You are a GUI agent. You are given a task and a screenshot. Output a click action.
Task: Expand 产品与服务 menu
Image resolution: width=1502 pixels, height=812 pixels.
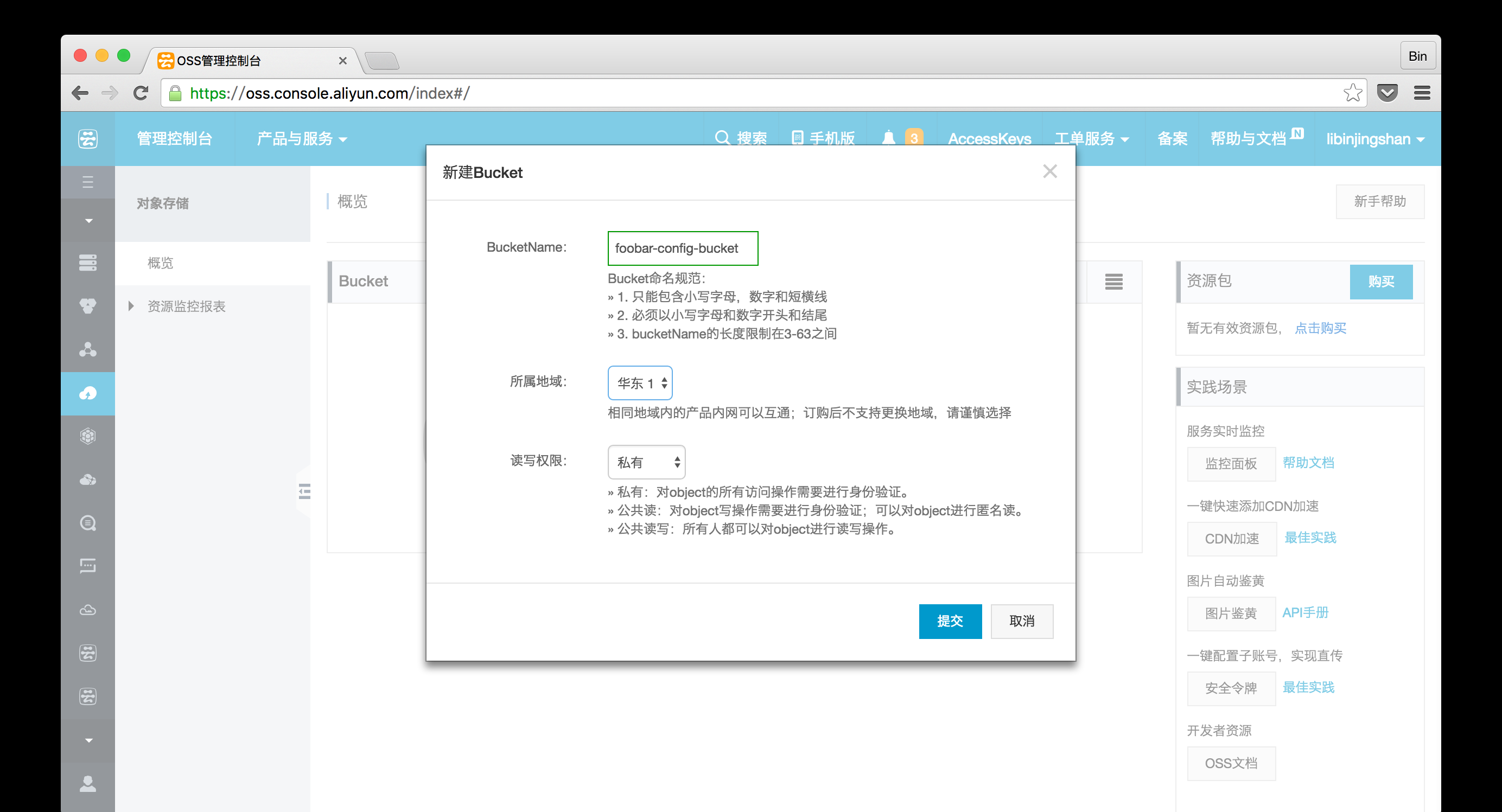coord(302,139)
